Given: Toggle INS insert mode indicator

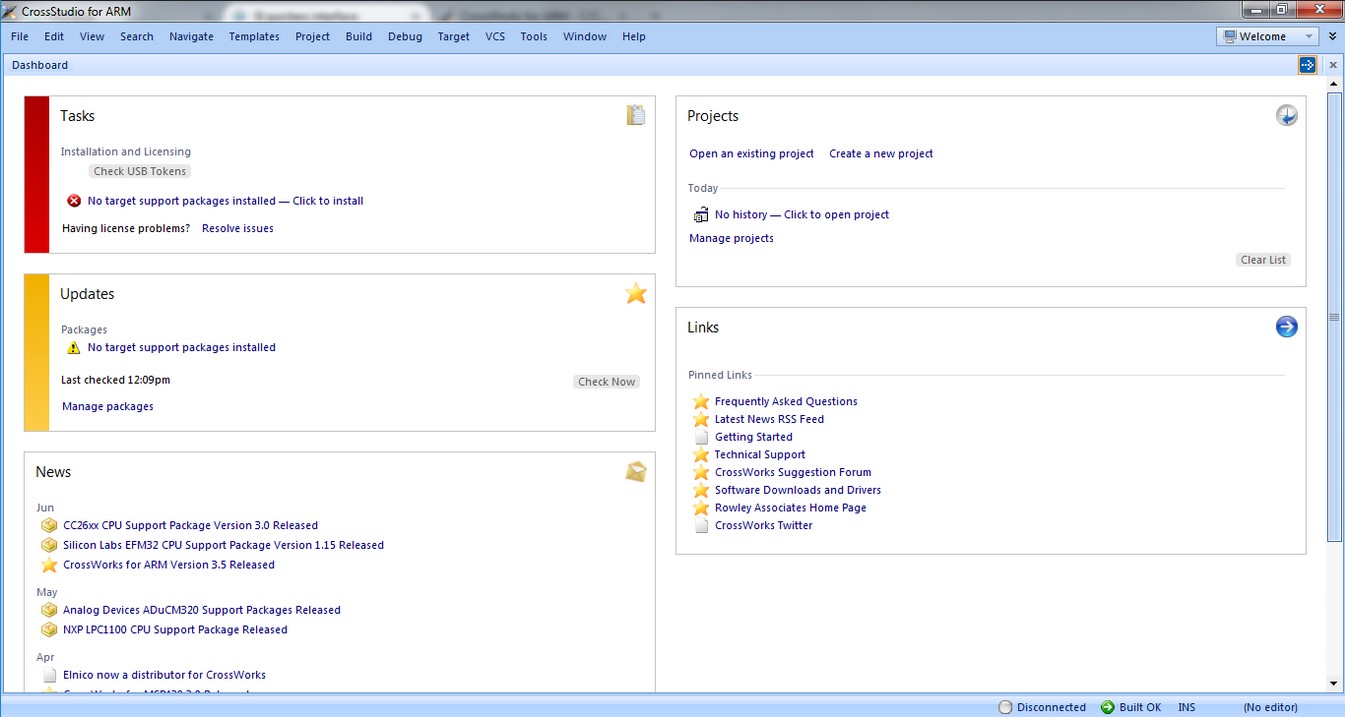Looking at the screenshot, I should pyautogui.click(x=1187, y=707).
